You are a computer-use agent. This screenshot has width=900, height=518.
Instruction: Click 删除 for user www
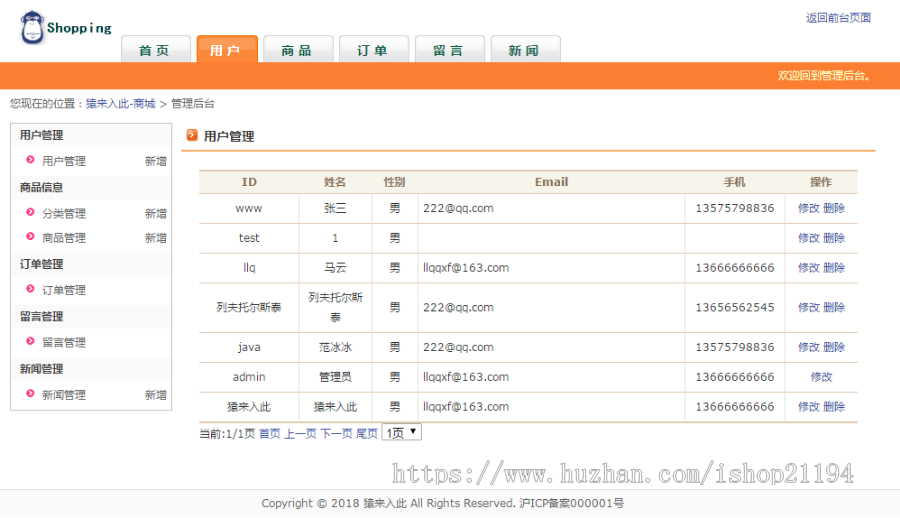pos(834,208)
